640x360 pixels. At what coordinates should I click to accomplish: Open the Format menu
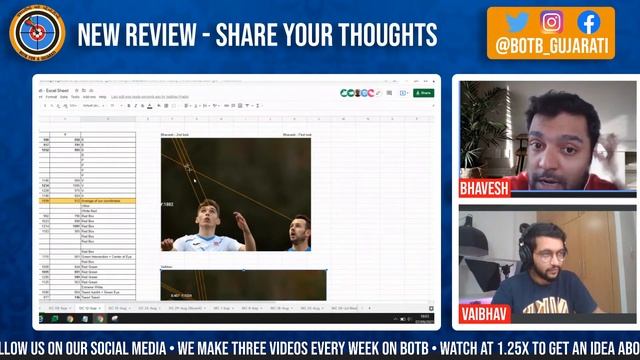[x=51, y=97]
